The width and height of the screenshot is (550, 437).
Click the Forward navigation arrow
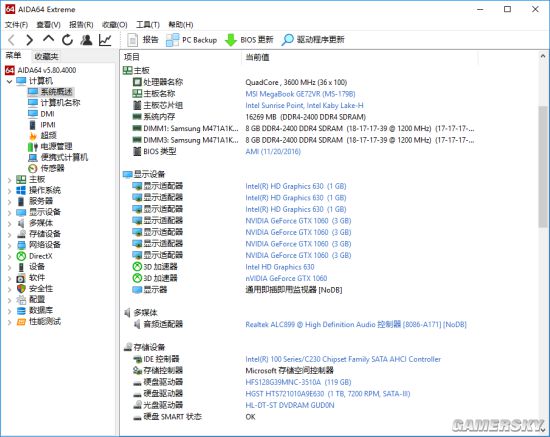click(30, 40)
